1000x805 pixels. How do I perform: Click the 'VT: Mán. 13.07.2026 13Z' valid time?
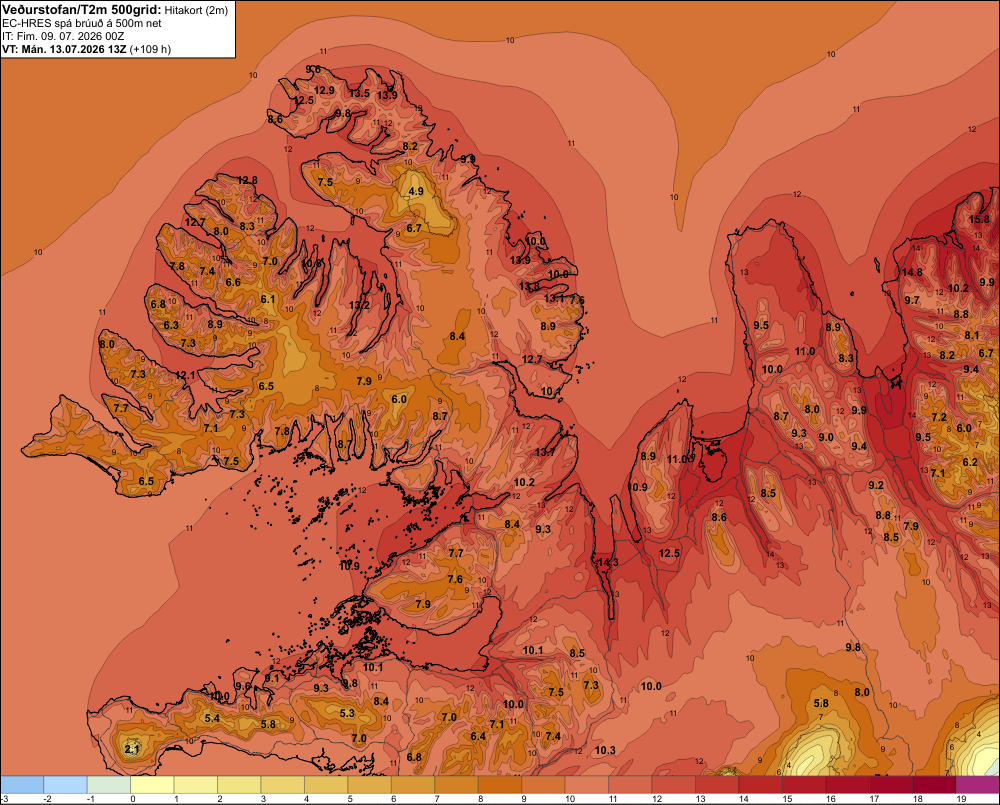pyautogui.click(x=64, y=49)
